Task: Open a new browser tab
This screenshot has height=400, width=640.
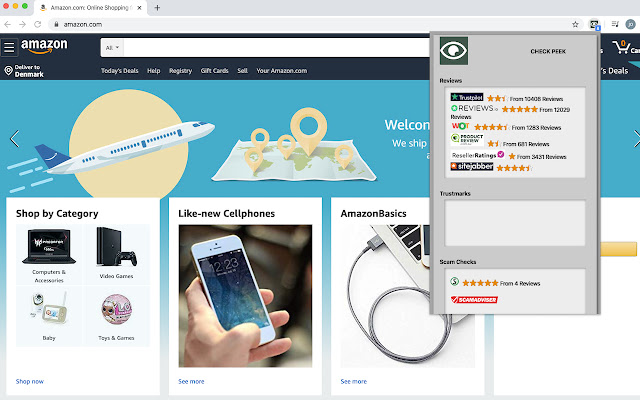Action: point(157,7)
